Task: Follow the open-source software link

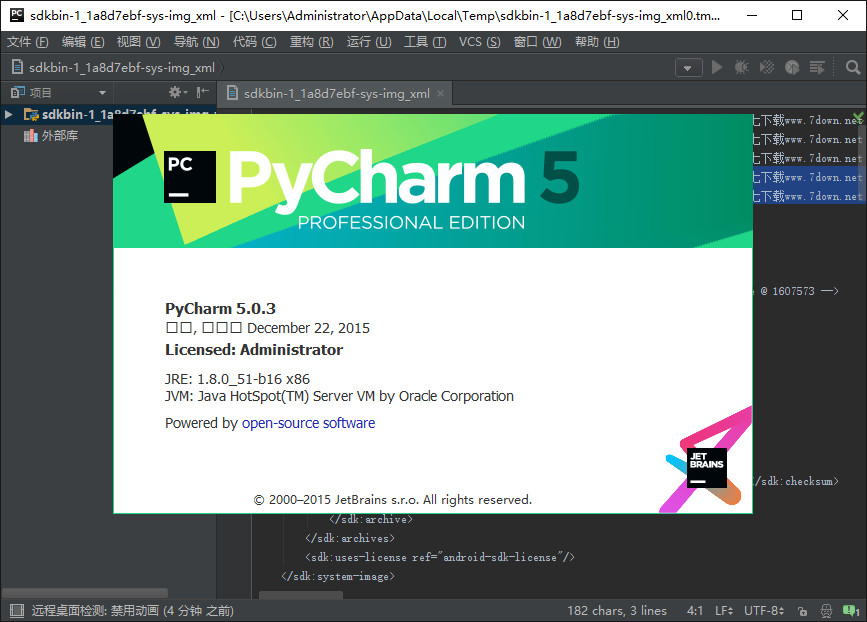Action: (x=308, y=423)
